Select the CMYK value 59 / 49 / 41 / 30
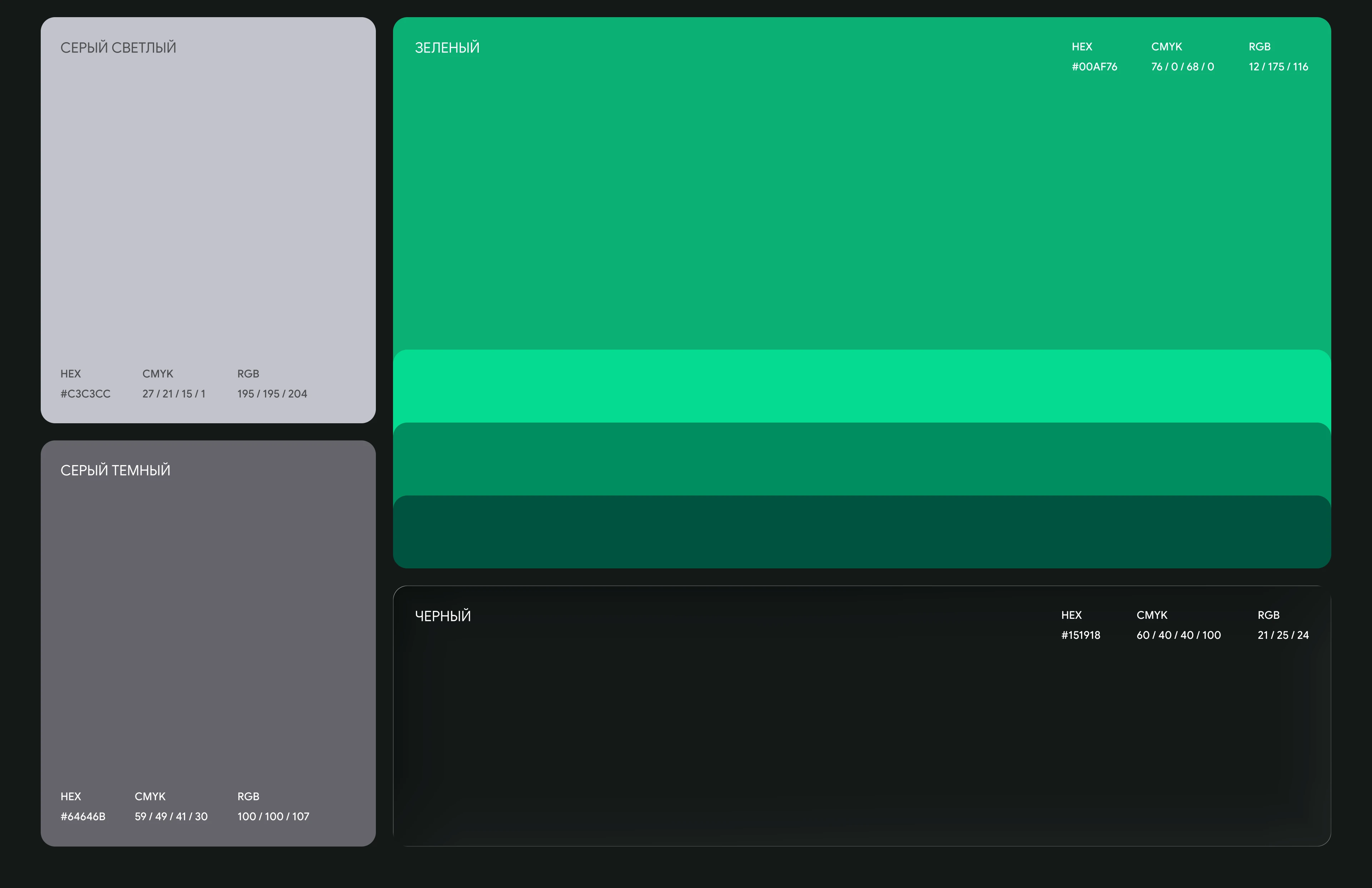 coord(171,817)
